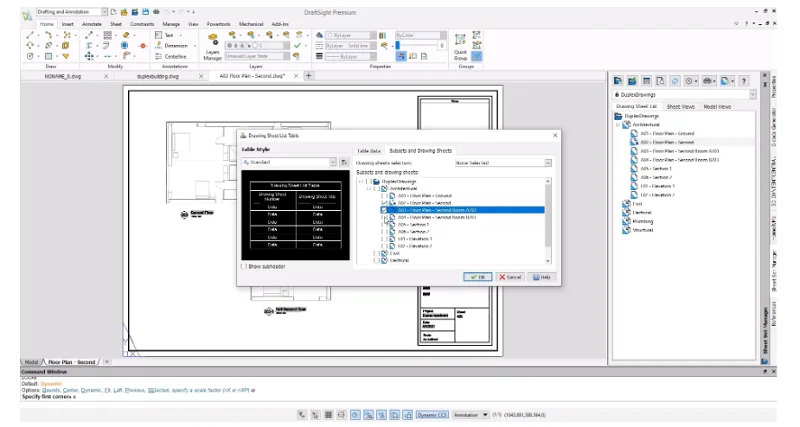The height and width of the screenshot is (427, 800).
Task: Cancel the Drawing Sheet List Table dialog
Action: pyautogui.click(x=509, y=276)
